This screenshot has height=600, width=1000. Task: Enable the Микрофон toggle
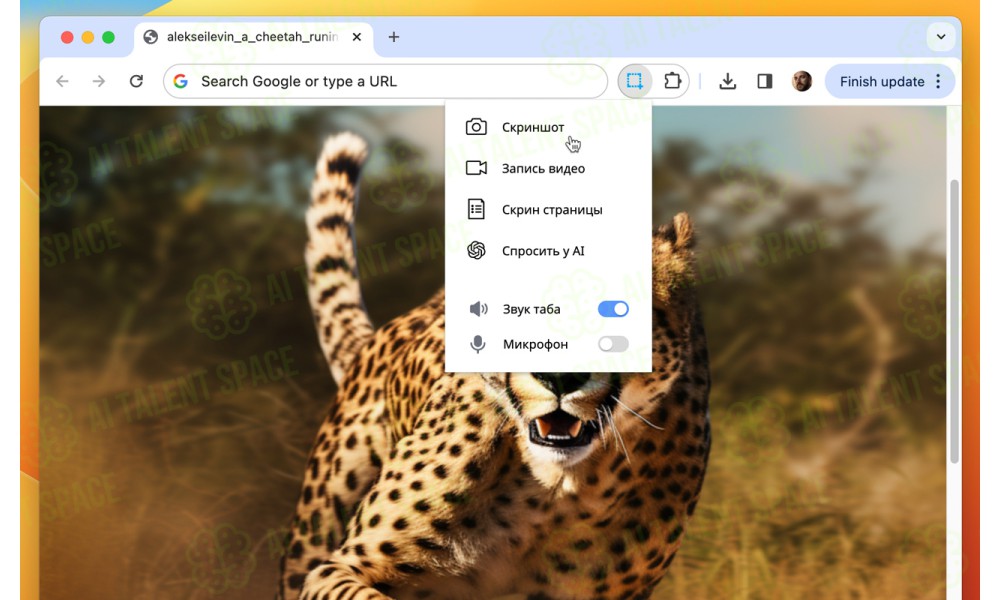pos(613,344)
